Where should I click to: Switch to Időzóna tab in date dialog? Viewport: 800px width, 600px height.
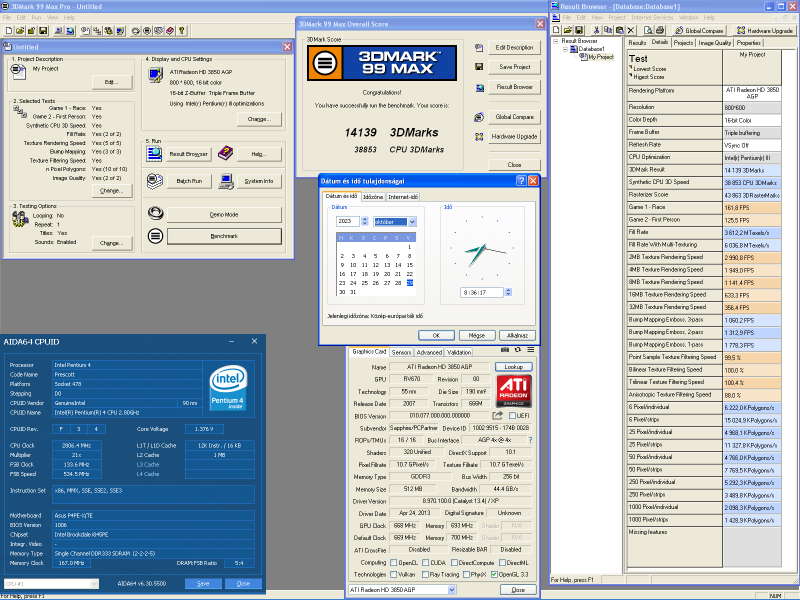click(x=373, y=197)
